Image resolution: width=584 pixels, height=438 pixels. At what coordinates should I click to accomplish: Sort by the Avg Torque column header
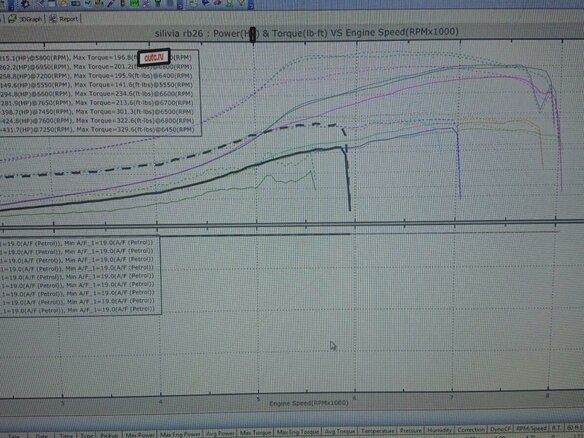340,431
